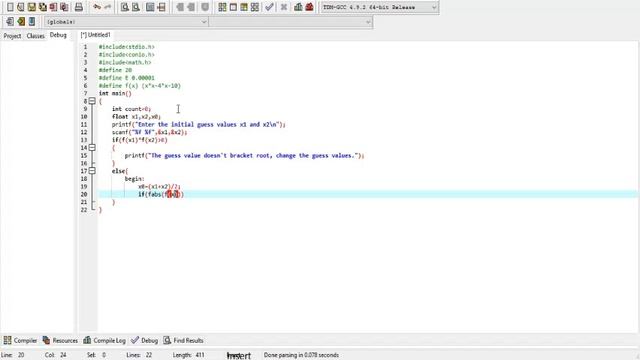
Task: Click the Profile analysis chart icon
Action: tap(298, 7)
